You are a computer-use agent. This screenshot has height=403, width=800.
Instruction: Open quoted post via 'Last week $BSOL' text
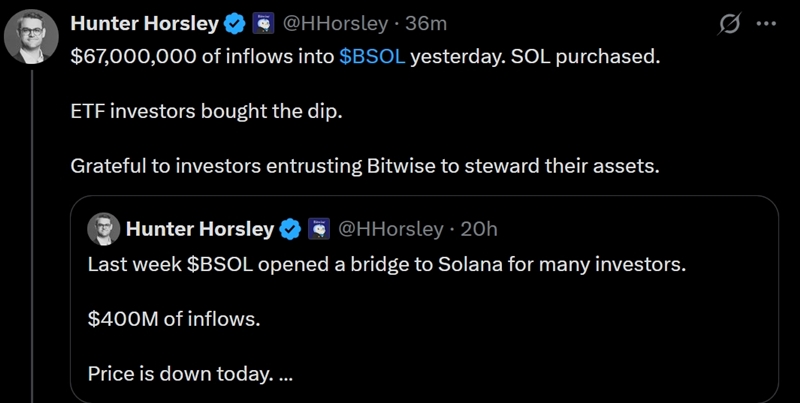point(385,266)
